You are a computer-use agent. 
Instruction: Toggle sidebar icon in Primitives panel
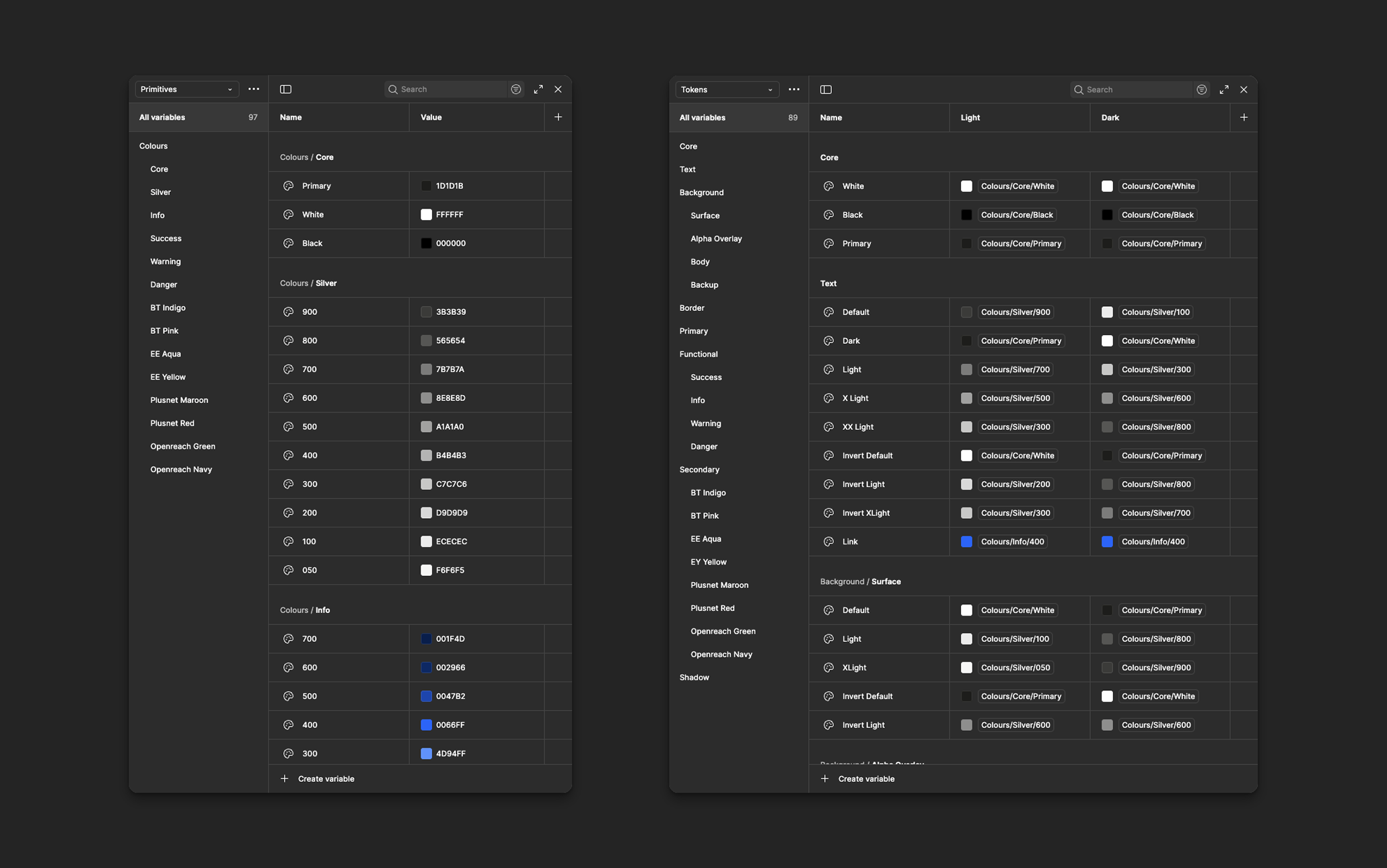(285, 89)
